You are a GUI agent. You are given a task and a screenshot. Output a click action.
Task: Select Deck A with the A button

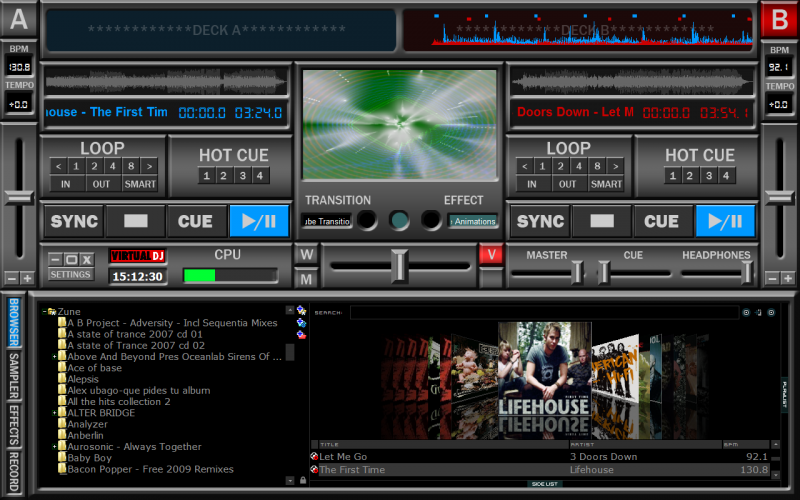19,19
